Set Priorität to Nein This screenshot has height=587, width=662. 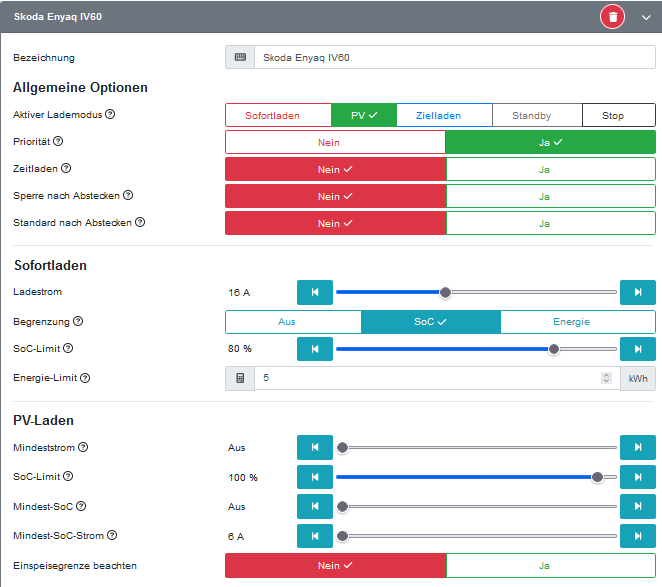pos(335,142)
